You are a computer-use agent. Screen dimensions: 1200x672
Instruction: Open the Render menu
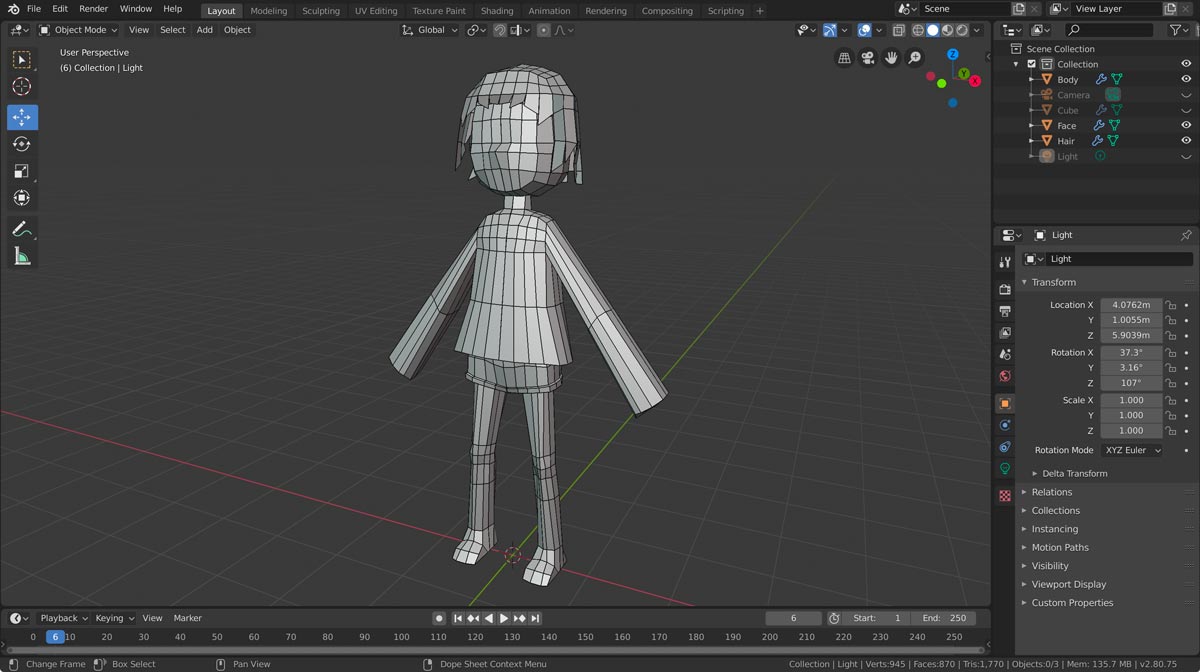pos(93,9)
